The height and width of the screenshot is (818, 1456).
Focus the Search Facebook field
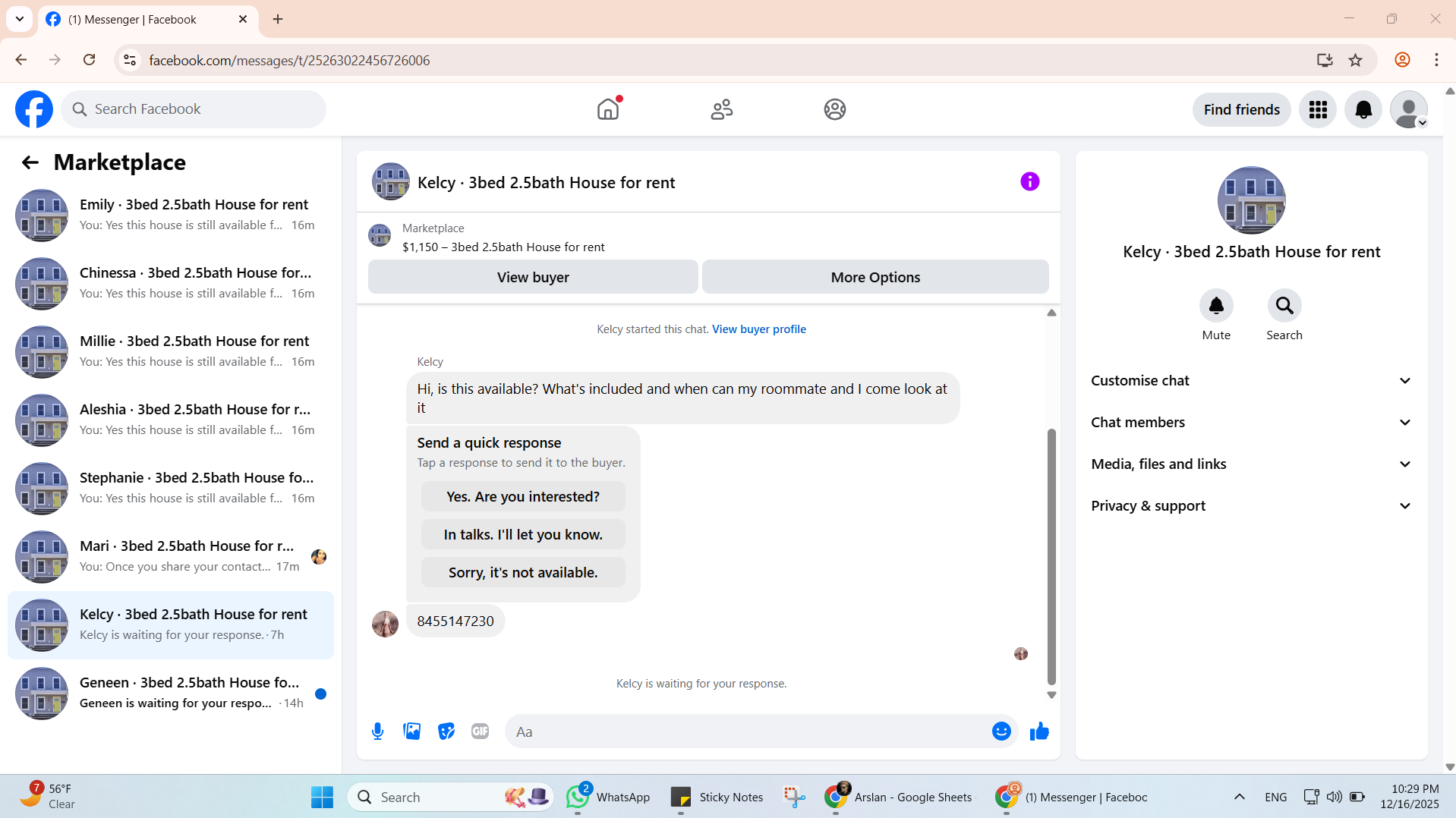click(194, 109)
